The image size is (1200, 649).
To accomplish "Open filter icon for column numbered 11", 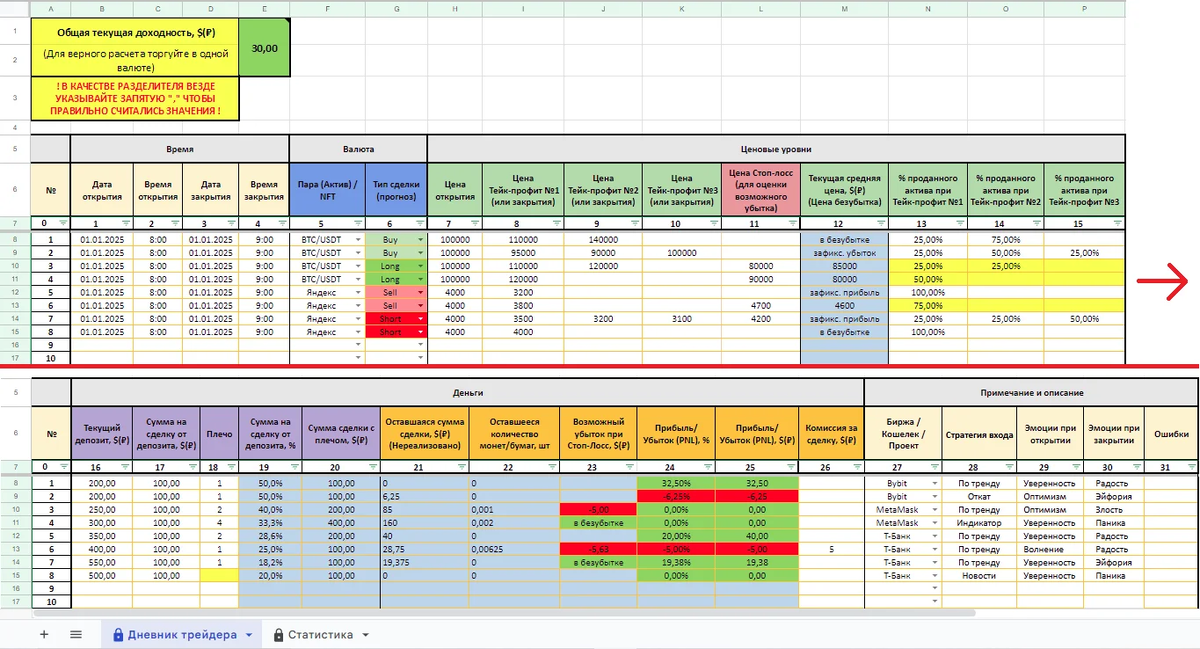I will 793,223.
